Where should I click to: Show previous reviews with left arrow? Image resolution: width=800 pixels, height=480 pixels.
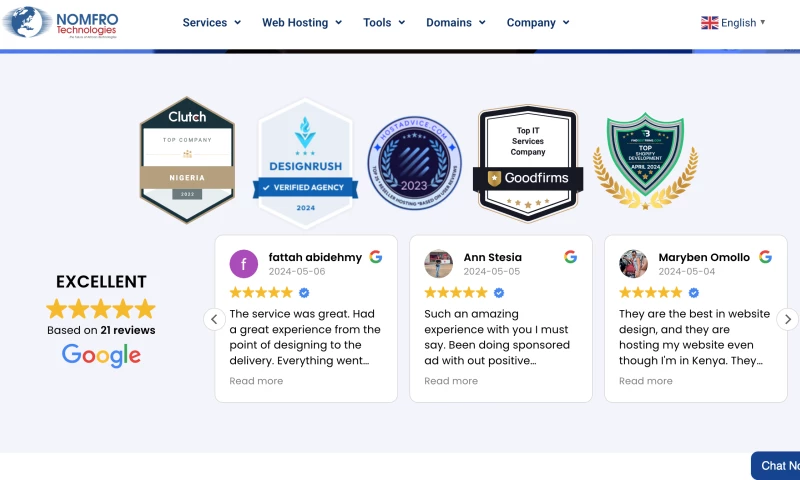tap(214, 319)
